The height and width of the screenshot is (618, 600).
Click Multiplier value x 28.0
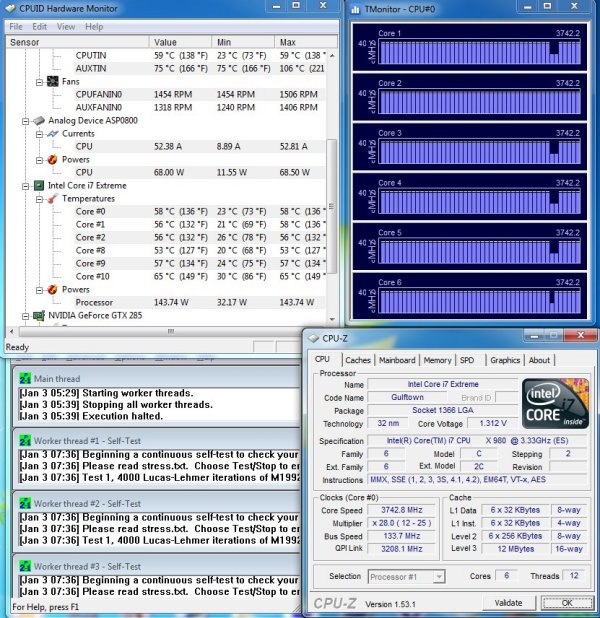click(x=402, y=523)
